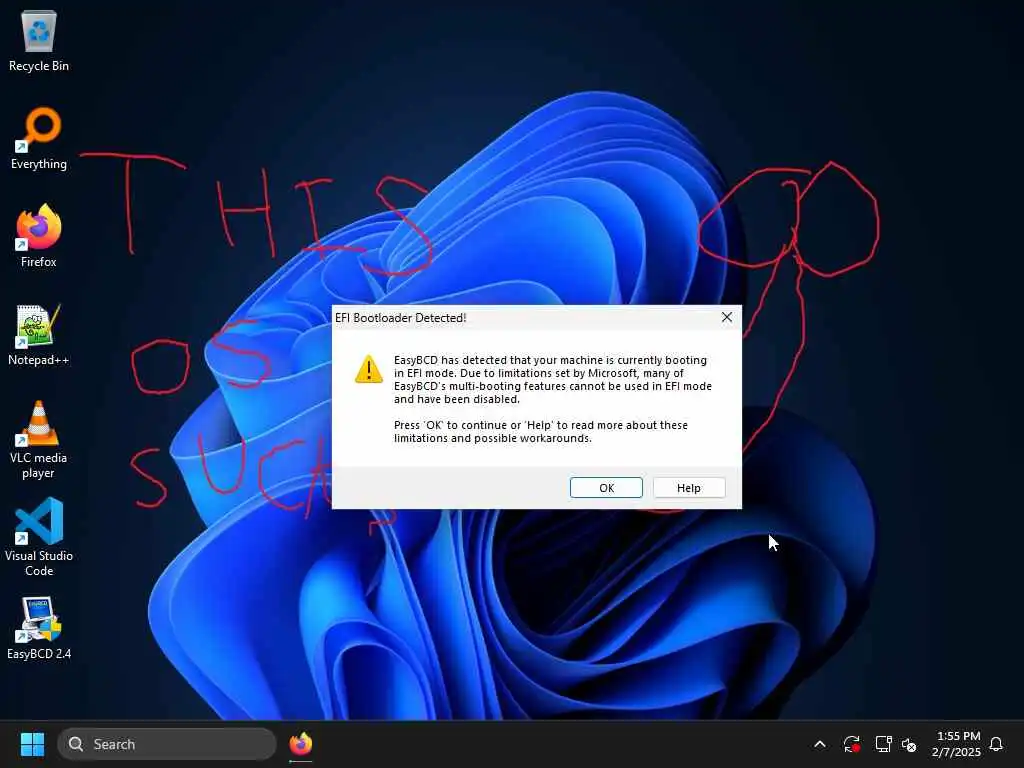1024x768 pixels.
Task: Open the clock showing 1:55 PM
Action: pos(957,744)
